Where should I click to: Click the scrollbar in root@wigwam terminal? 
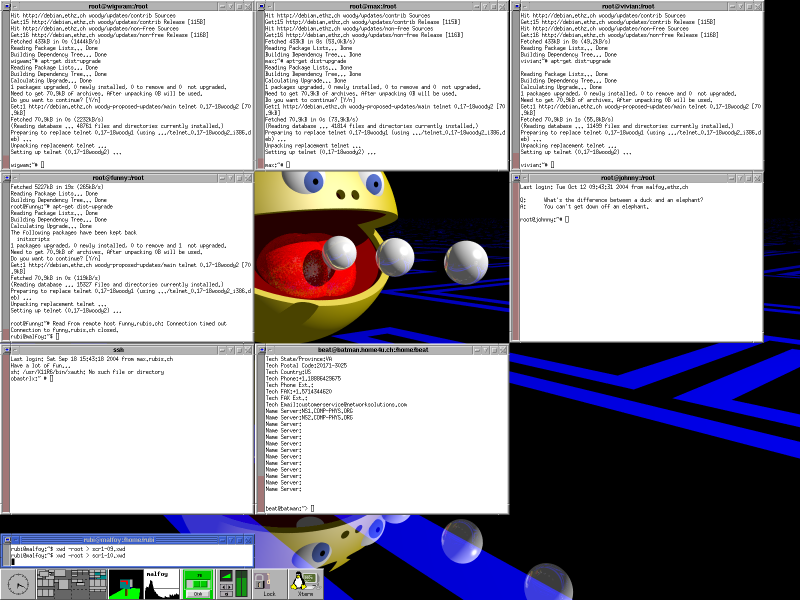pyautogui.click(x=6, y=90)
